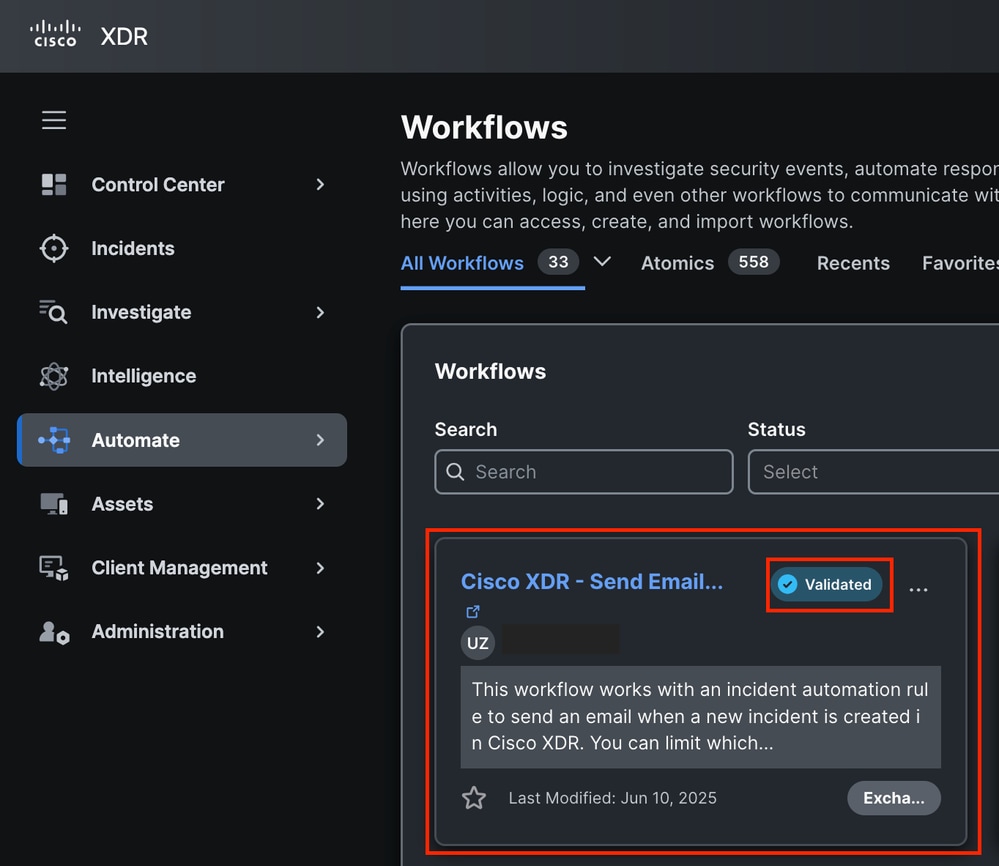Click the Control Center dashboard icon

coord(54,184)
